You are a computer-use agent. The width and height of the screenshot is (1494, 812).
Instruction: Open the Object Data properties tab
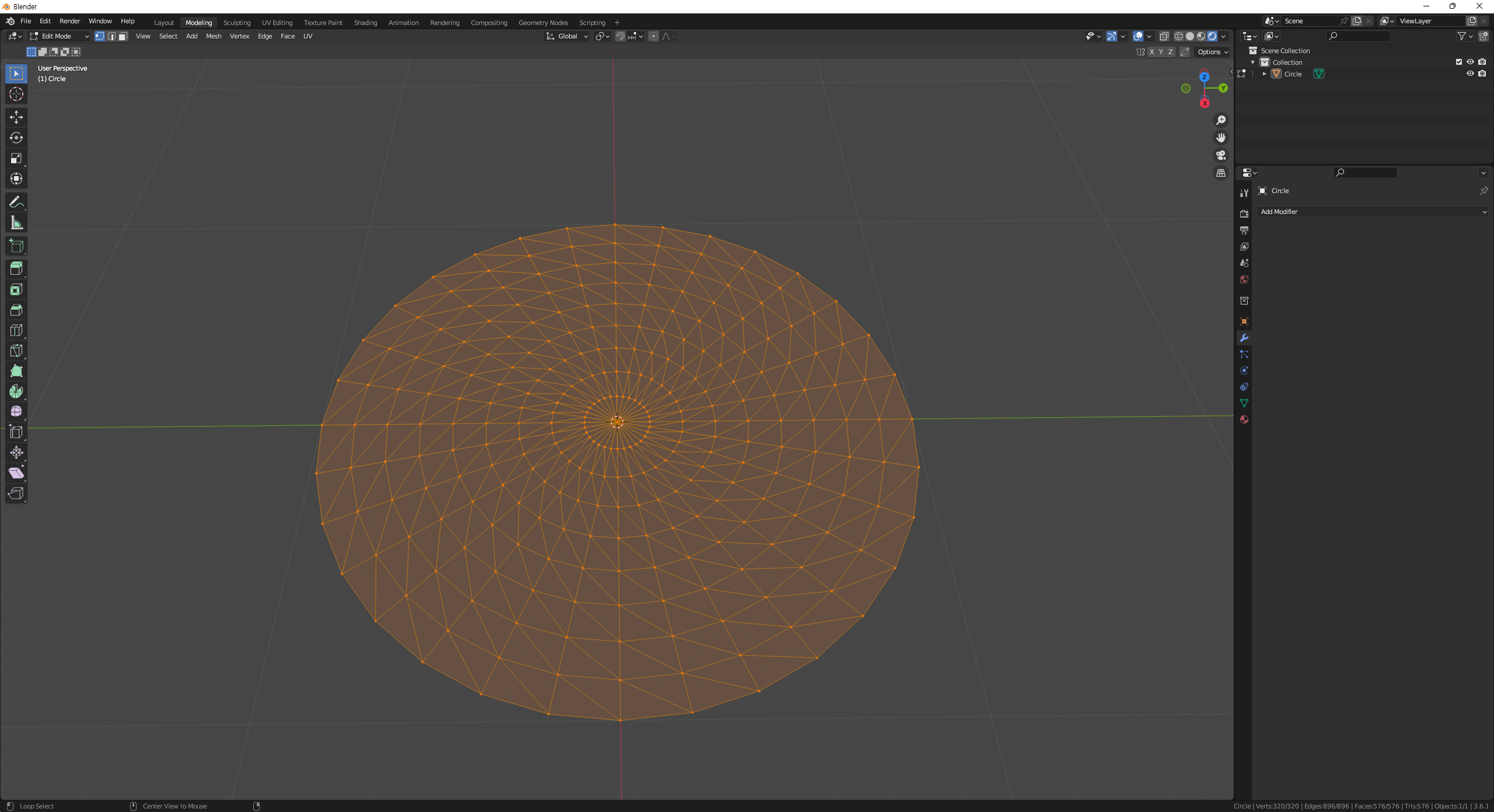(1244, 403)
